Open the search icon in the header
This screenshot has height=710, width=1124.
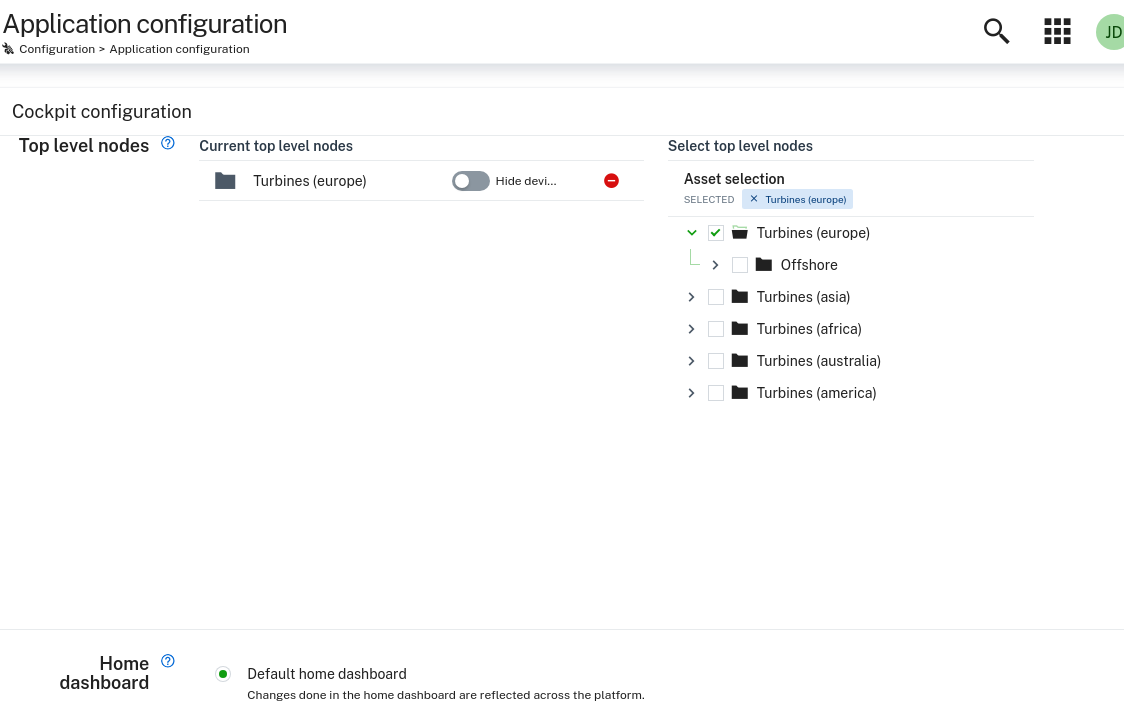(x=996, y=31)
